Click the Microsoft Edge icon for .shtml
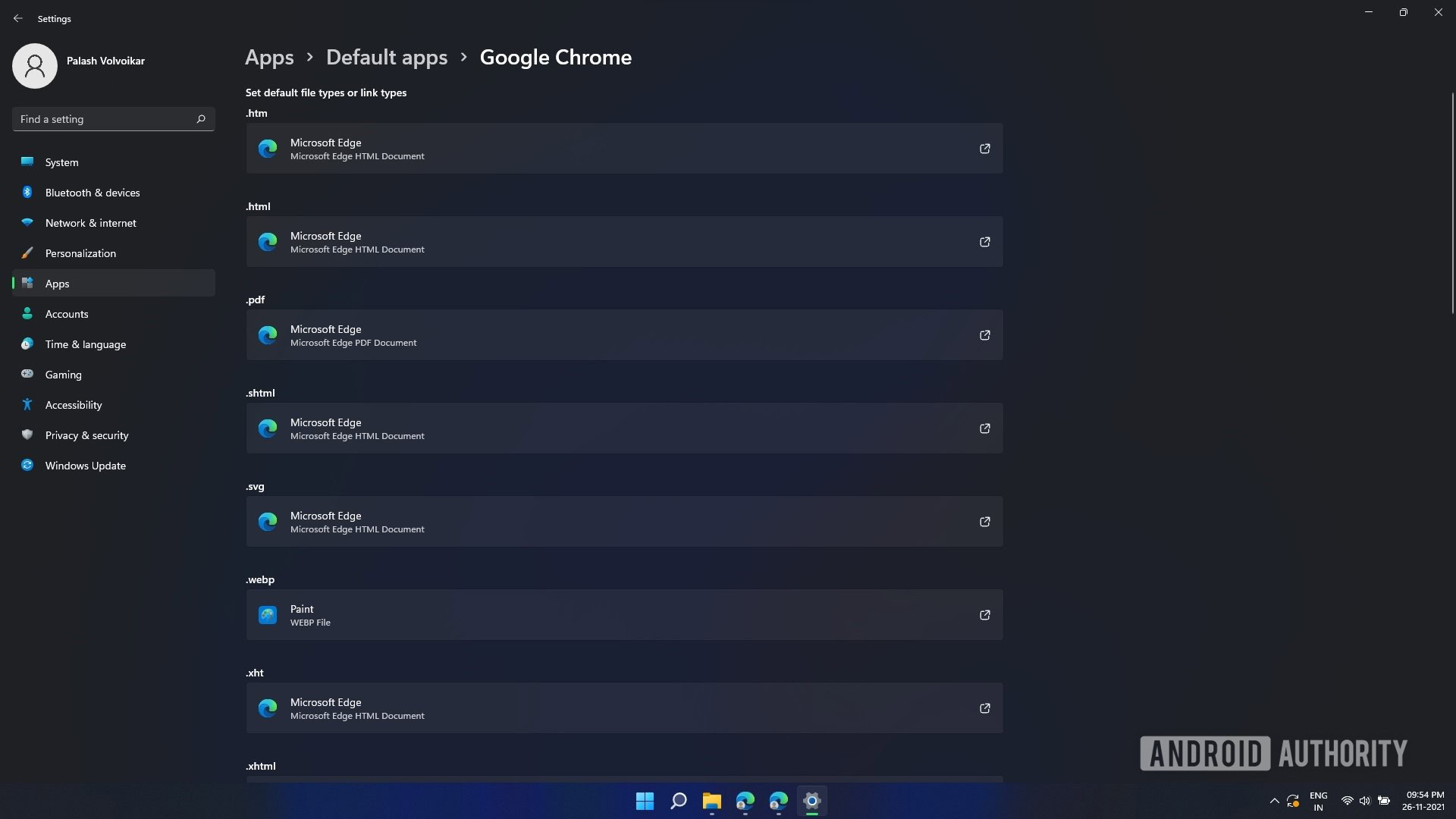 [x=267, y=428]
